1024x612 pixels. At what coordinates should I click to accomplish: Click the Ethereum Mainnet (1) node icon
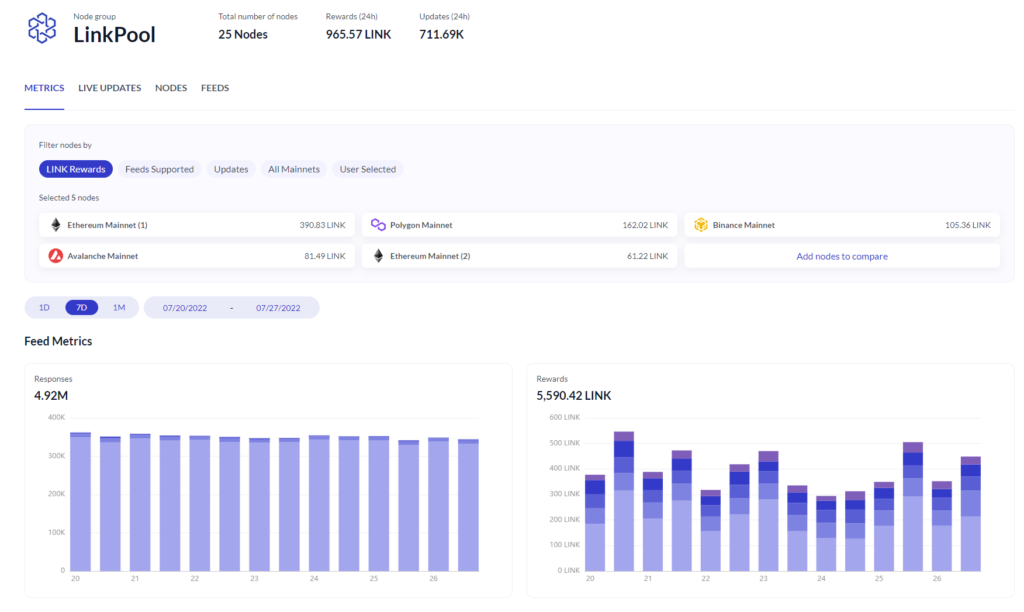pyautogui.click(x=57, y=224)
